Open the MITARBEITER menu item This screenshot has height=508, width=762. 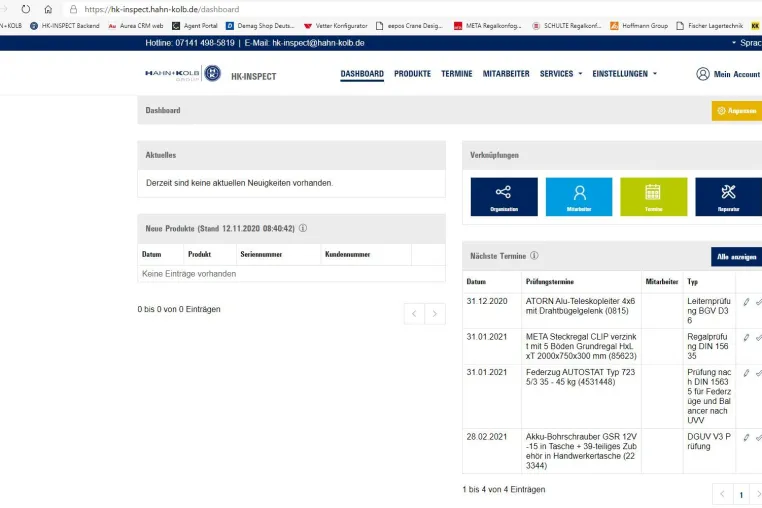506,74
